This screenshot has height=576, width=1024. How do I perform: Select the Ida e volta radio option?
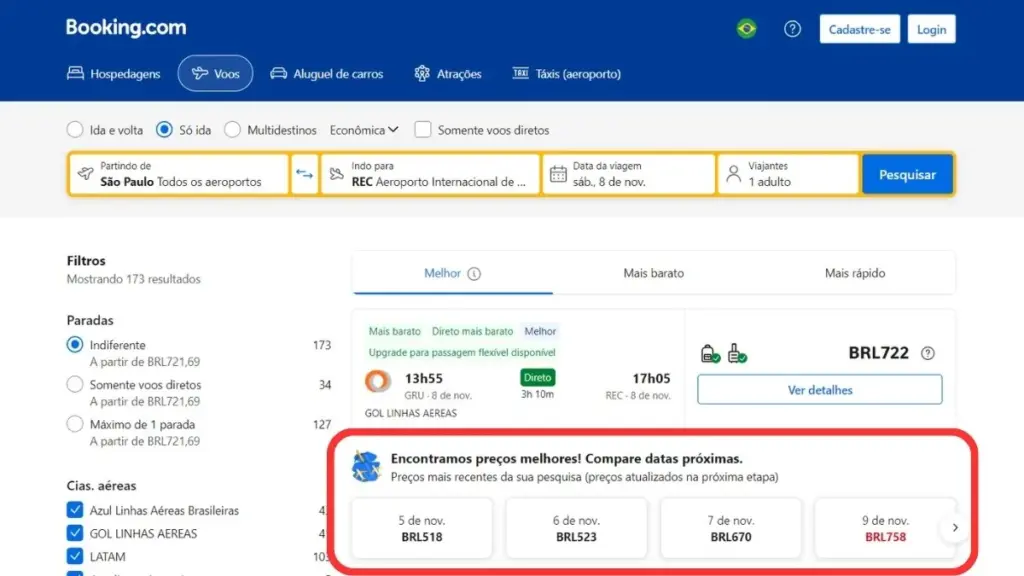click(75, 129)
